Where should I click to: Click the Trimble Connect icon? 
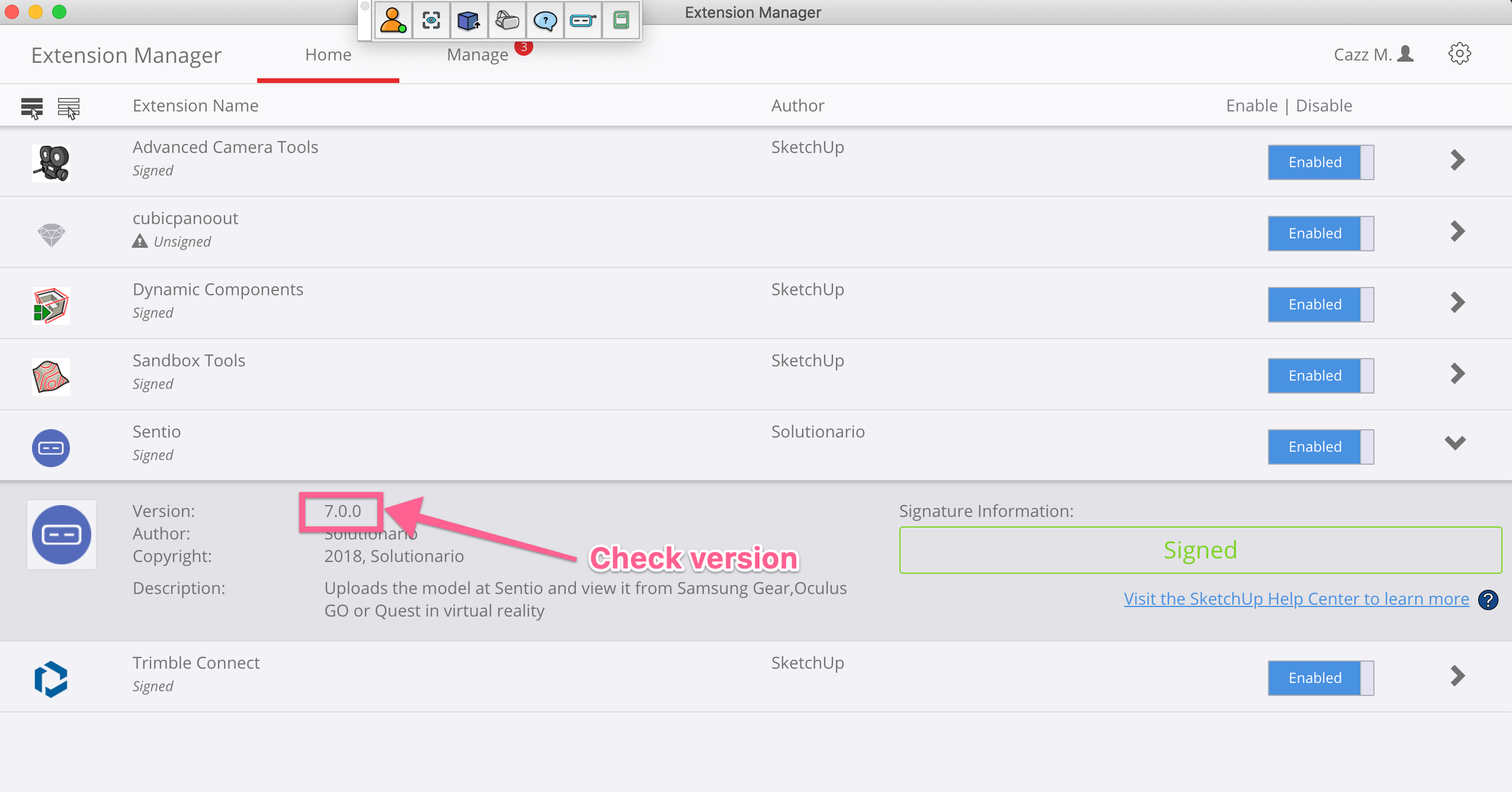tap(51, 679)
